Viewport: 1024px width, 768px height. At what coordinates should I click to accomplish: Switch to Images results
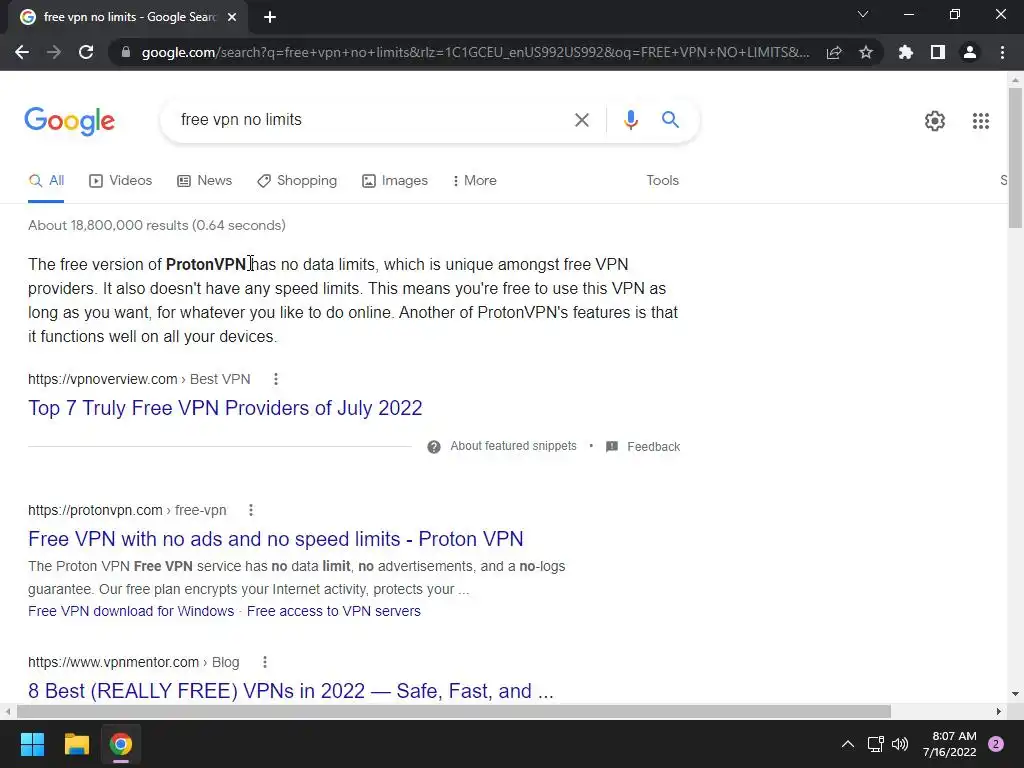(395, 181)
